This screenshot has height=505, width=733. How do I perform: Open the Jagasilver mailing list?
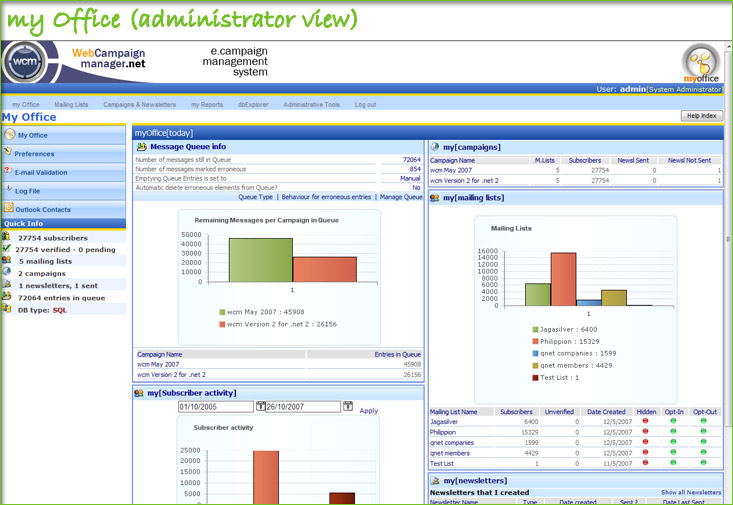(444, 422)
